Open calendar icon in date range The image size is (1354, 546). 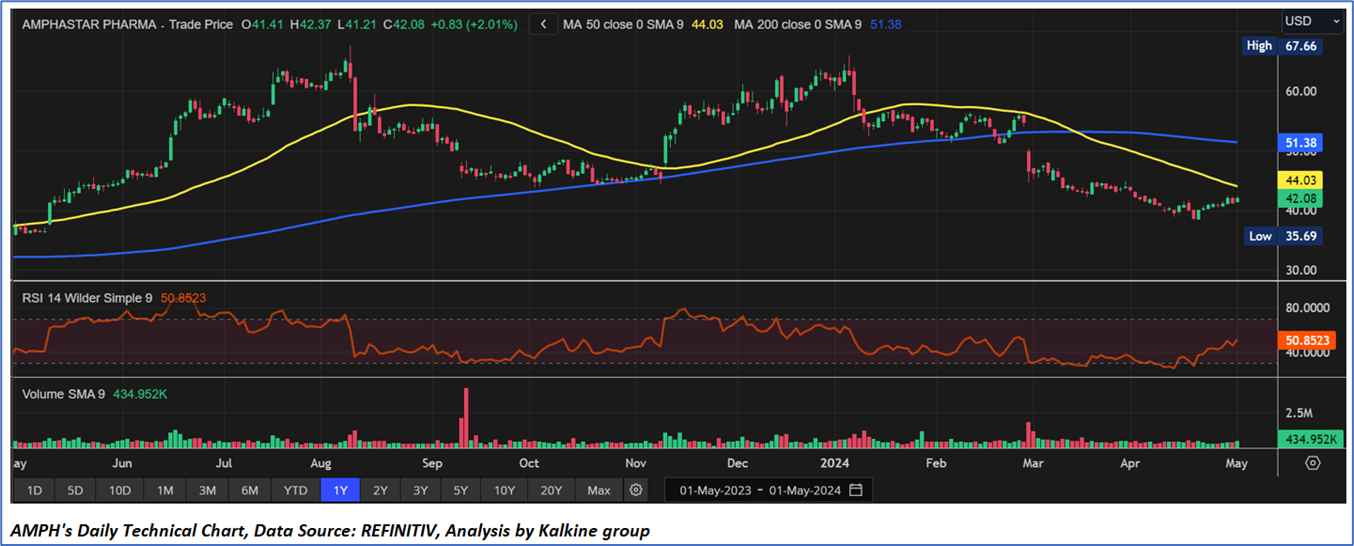pyautogui.click(x=855, y=490)
